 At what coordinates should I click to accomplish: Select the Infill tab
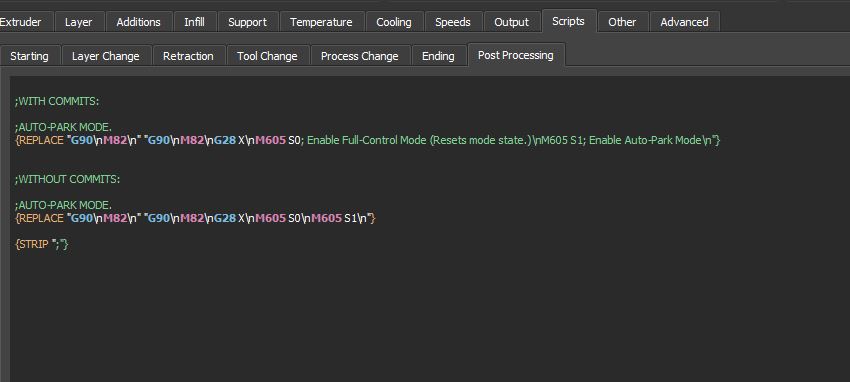click(194, 22)
